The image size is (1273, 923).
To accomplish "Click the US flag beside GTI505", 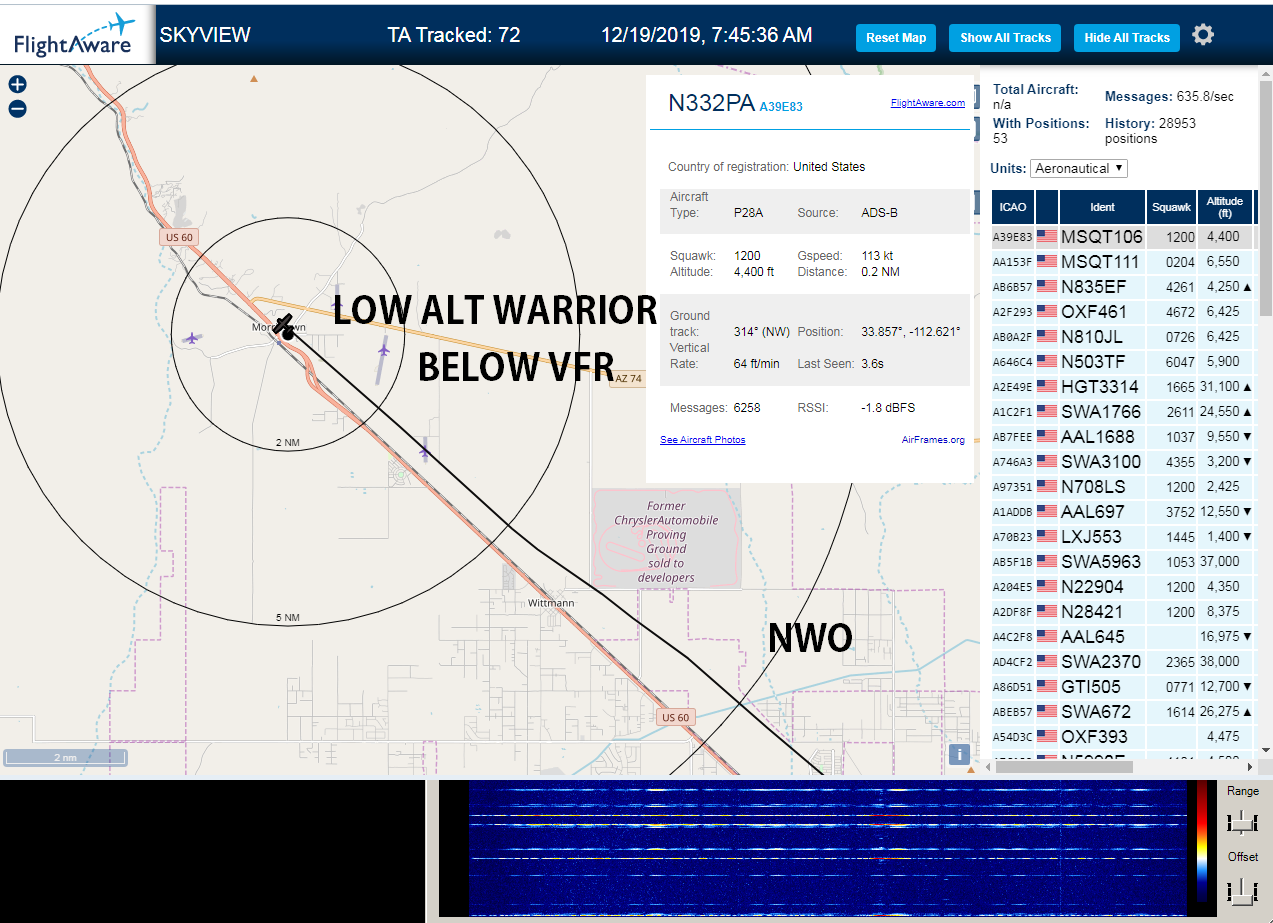I will 1047,687.
